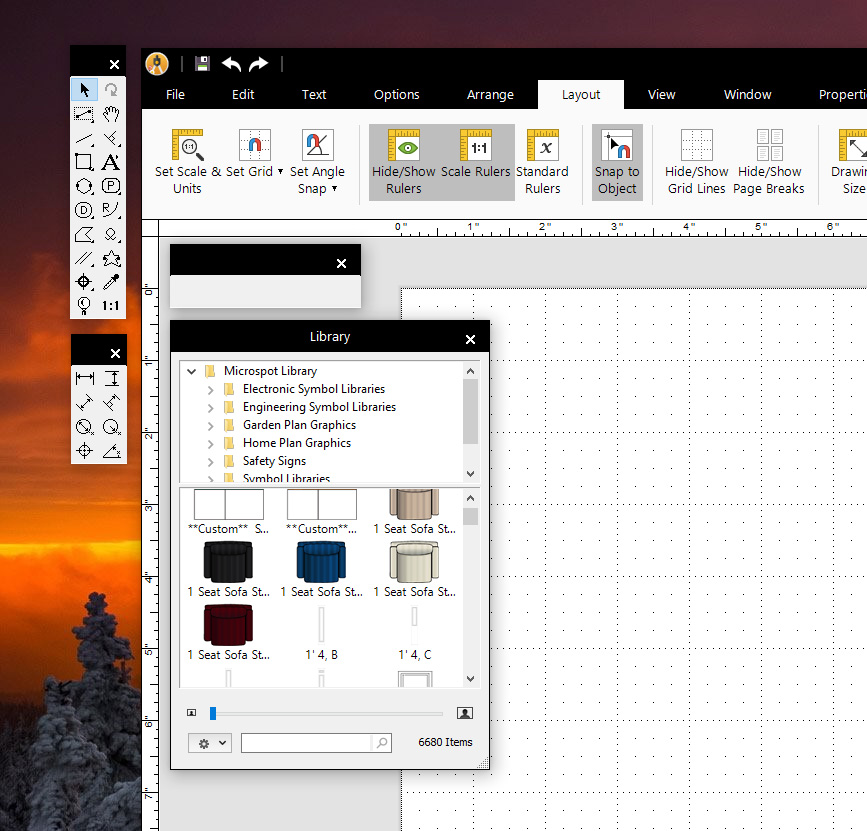This screenshot has width=867, height=831.
Task: Open the Arrange menu tab
Action: click(x=490, y=95)
